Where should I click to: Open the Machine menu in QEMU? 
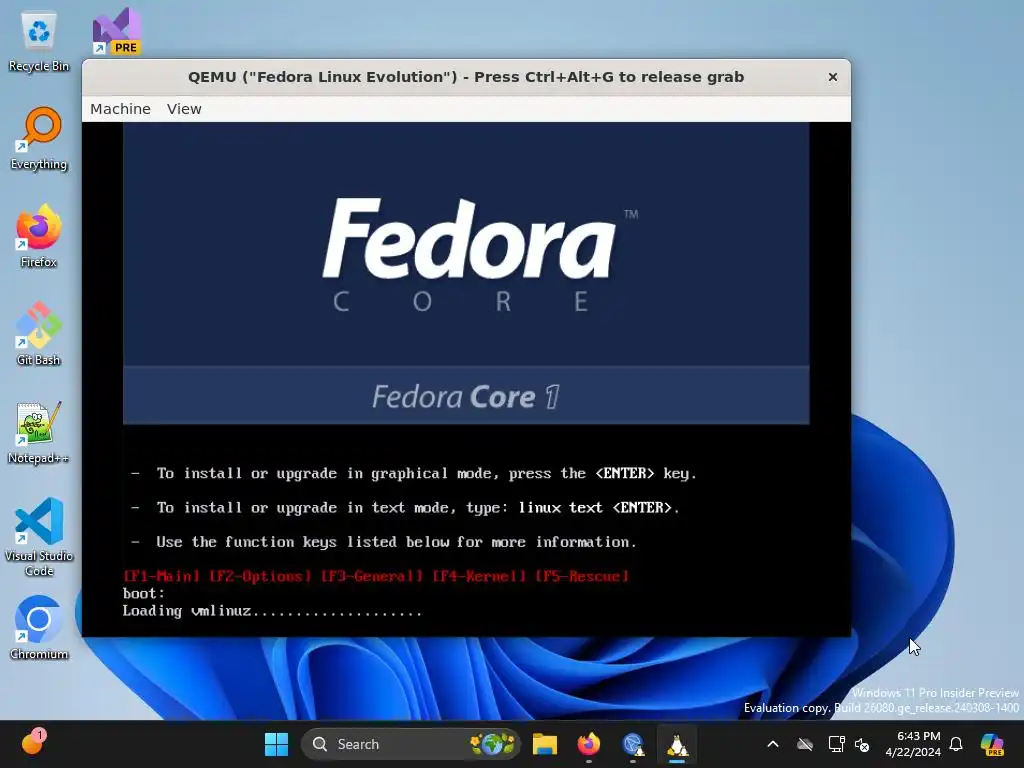pos(120,109)
